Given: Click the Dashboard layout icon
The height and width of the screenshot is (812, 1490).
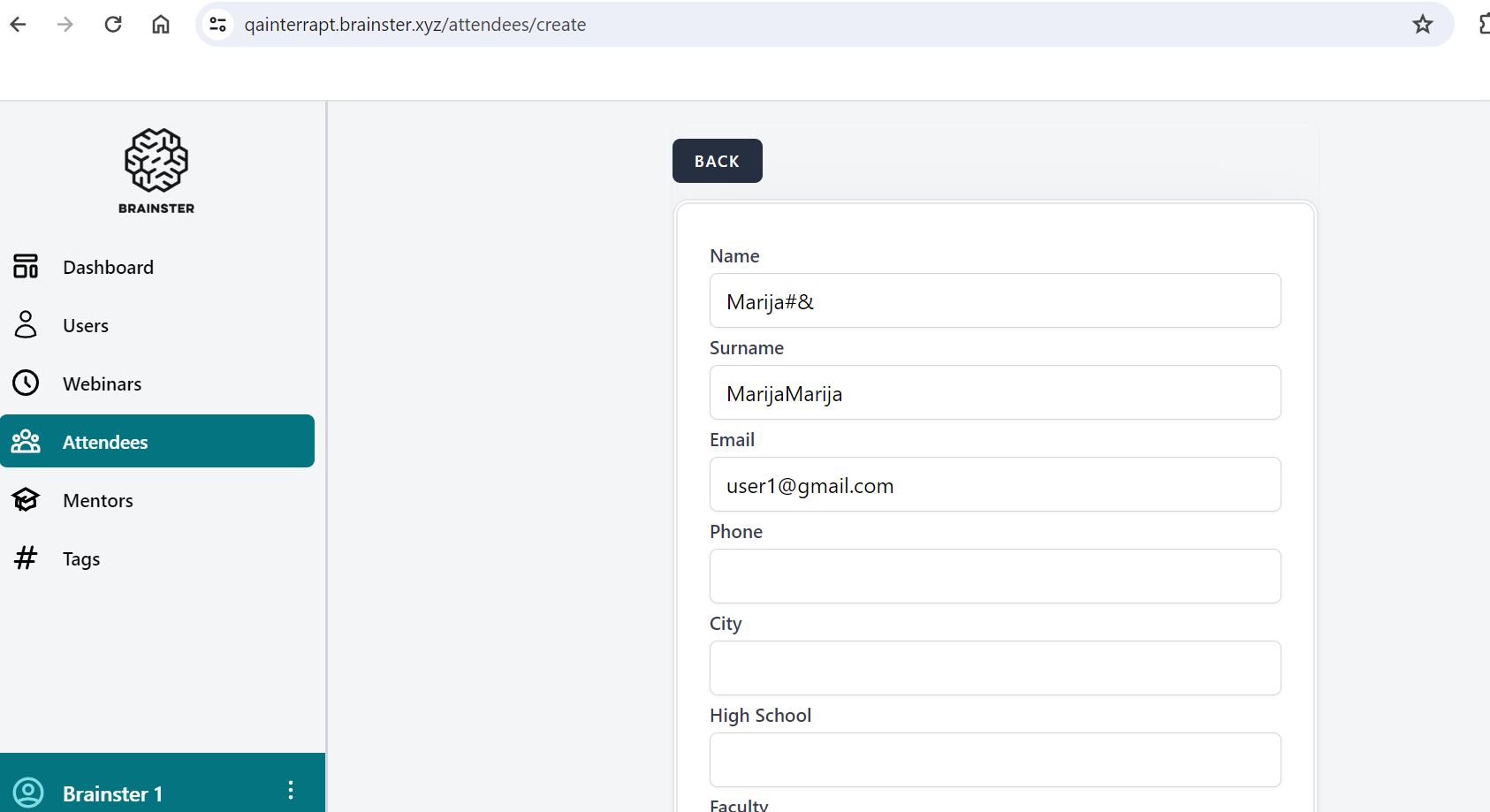Looking at the screenshot, I should point(26,266).
